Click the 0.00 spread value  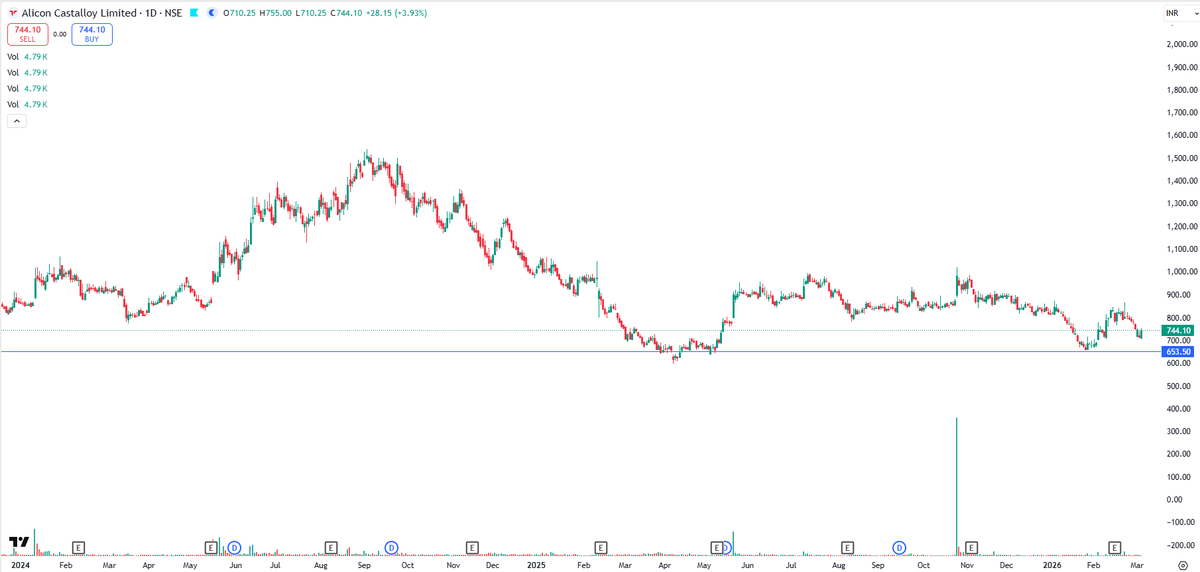[x=59, y=34]
